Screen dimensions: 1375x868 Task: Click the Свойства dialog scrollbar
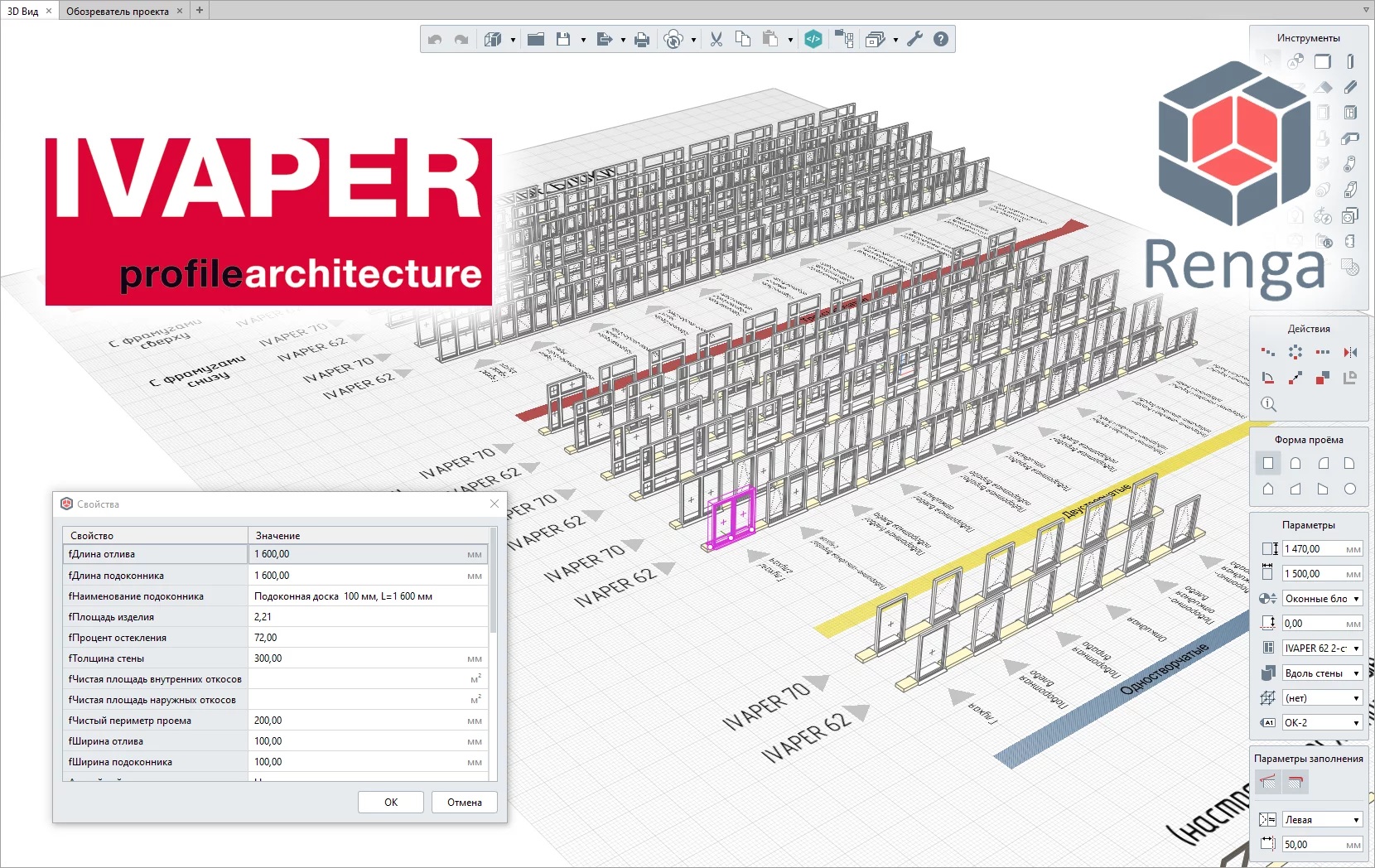(494, 580)
